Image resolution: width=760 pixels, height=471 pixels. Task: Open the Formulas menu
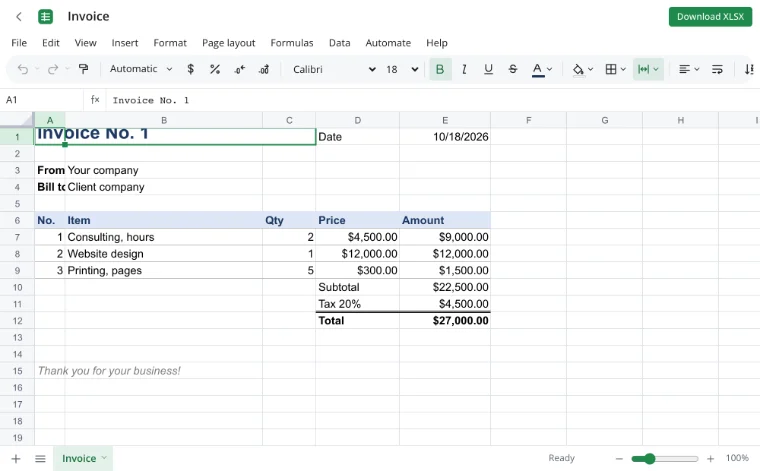[292, 43]
